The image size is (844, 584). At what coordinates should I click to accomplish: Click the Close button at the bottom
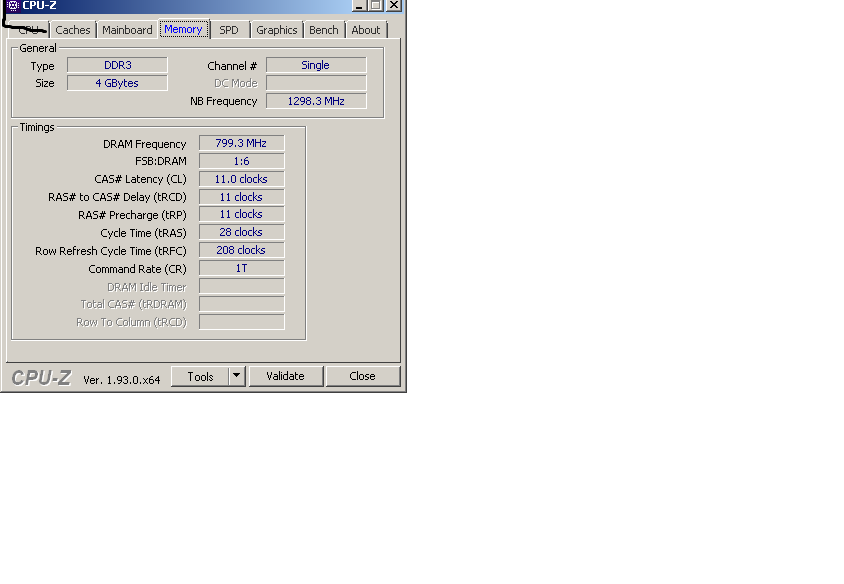[x=362, y=376]
